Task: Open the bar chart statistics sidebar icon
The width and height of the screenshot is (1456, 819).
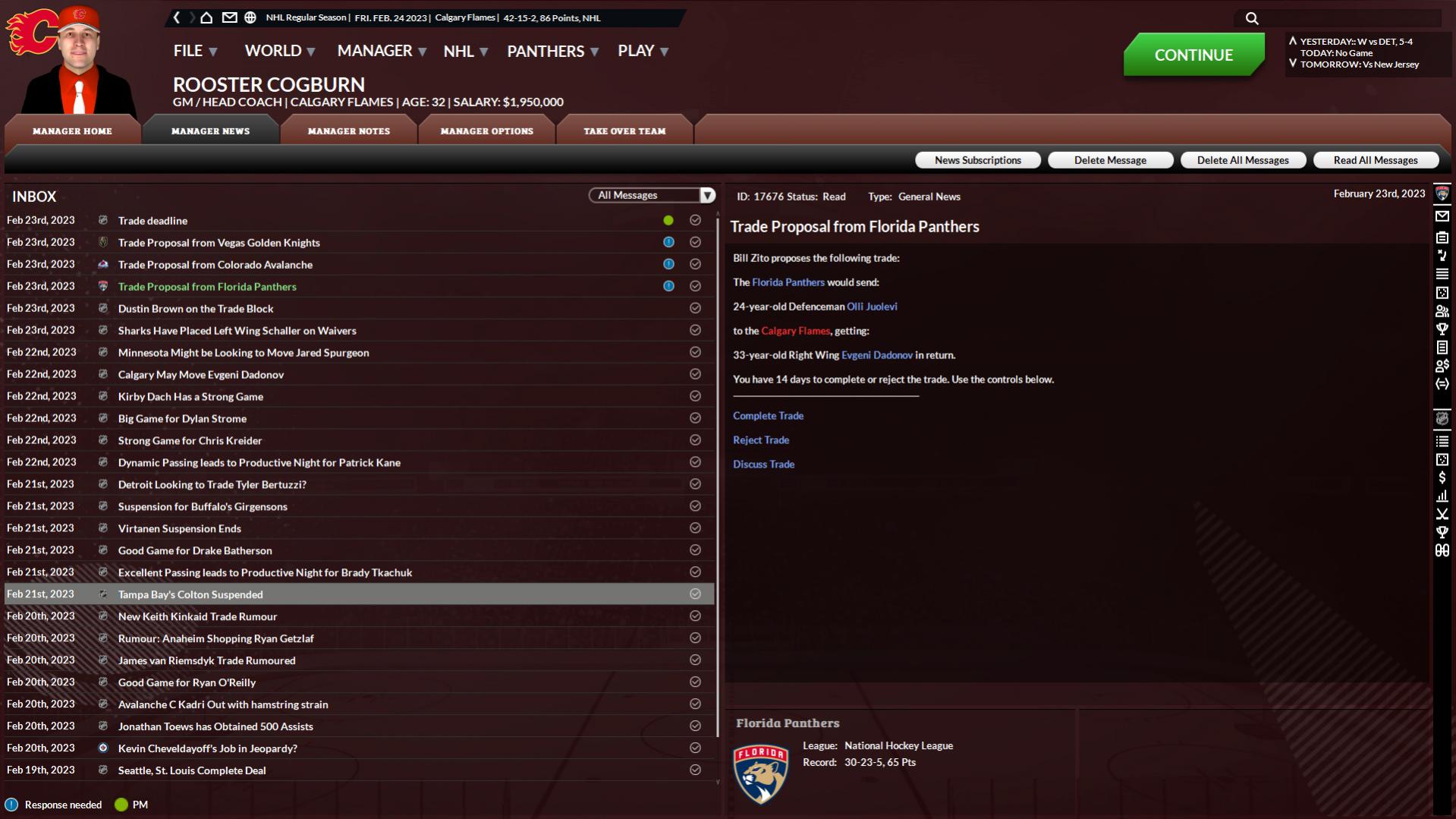Action: click(1442, 496)
